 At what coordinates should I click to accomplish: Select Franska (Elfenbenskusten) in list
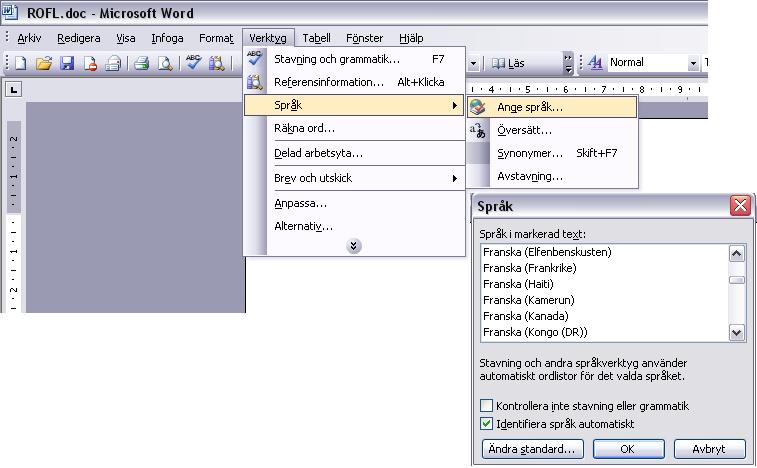tap(605, 252)
